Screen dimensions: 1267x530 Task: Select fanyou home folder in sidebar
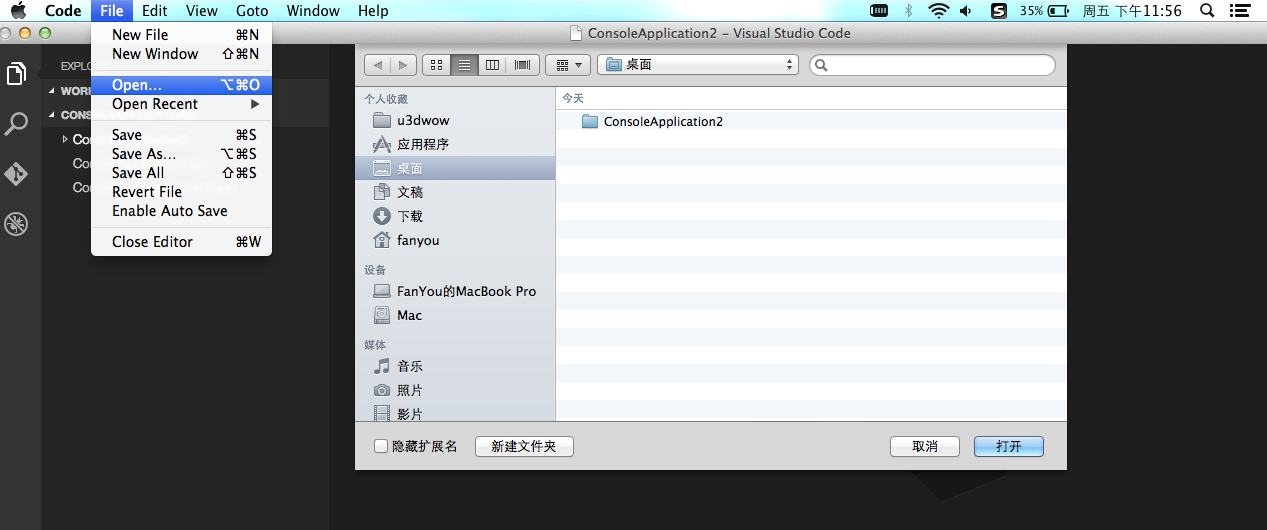[455, 240]
